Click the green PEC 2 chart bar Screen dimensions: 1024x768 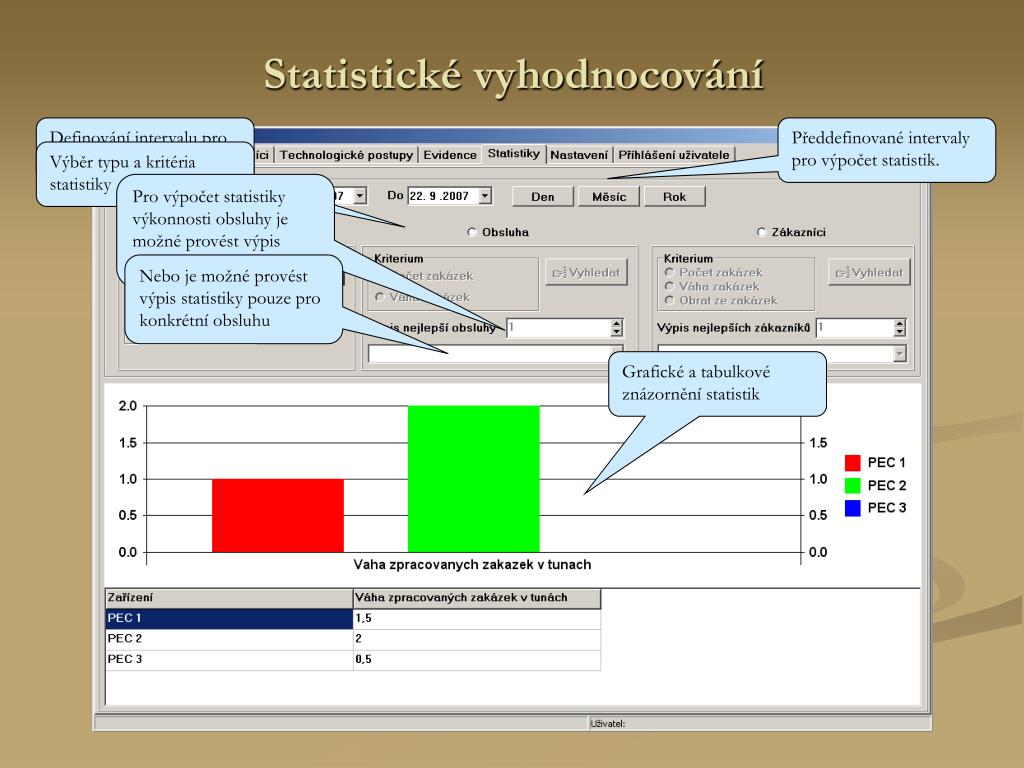(x=473, y=479)
